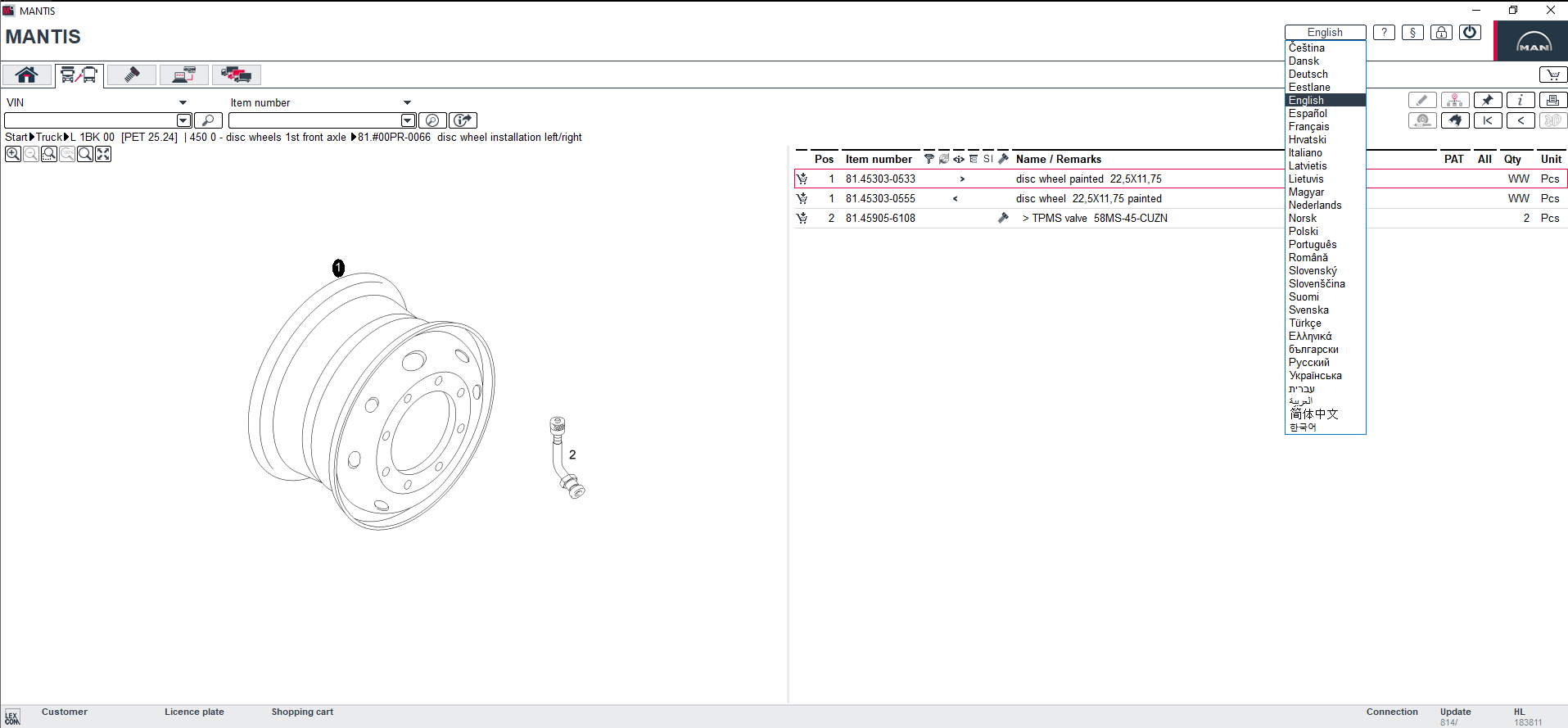Click the 'Name / Remarks' column header
The image size is (1568, 728).
[1058, 159]
